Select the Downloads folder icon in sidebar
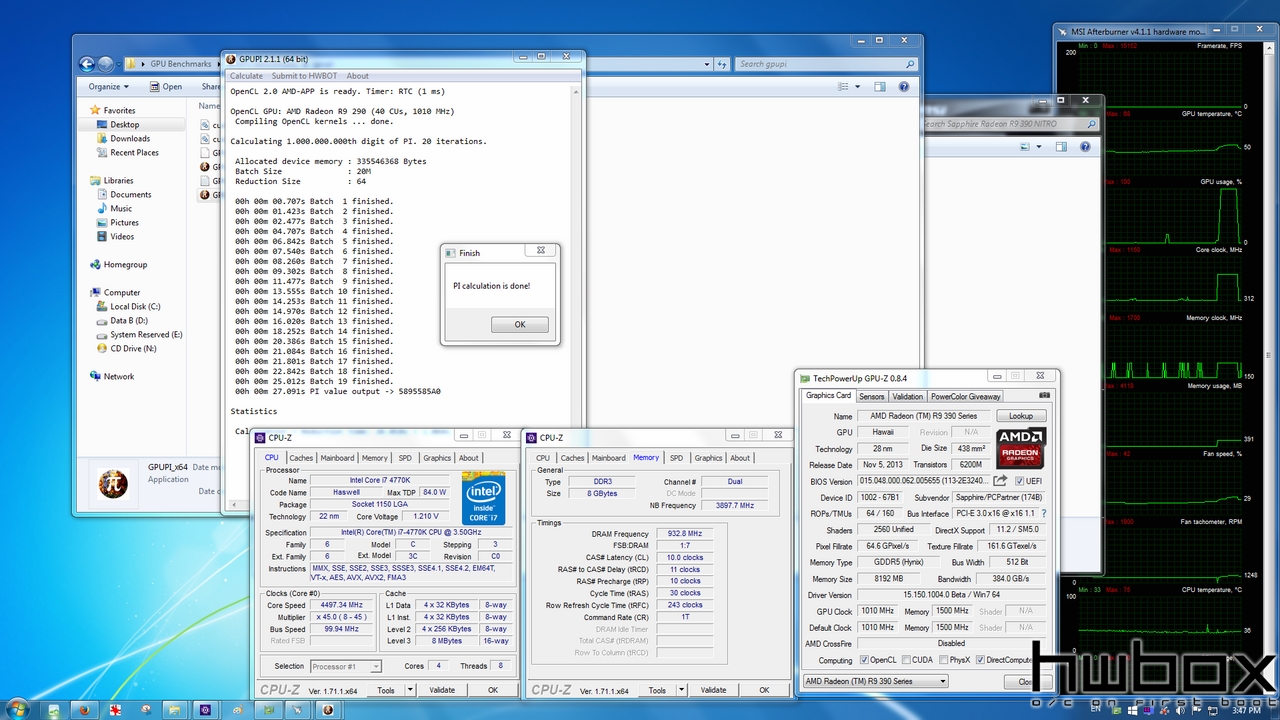This screenshot has width=1280, height=720. coord(102,139)
